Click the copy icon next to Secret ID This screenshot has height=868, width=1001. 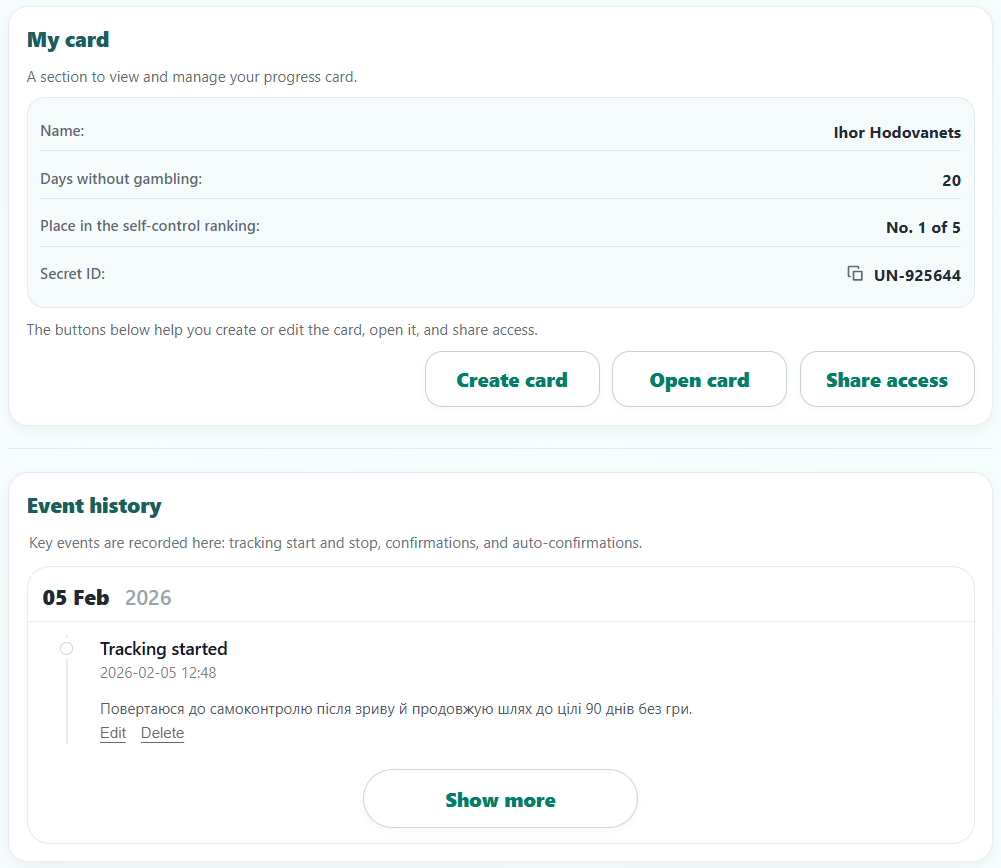pos(856,273)
